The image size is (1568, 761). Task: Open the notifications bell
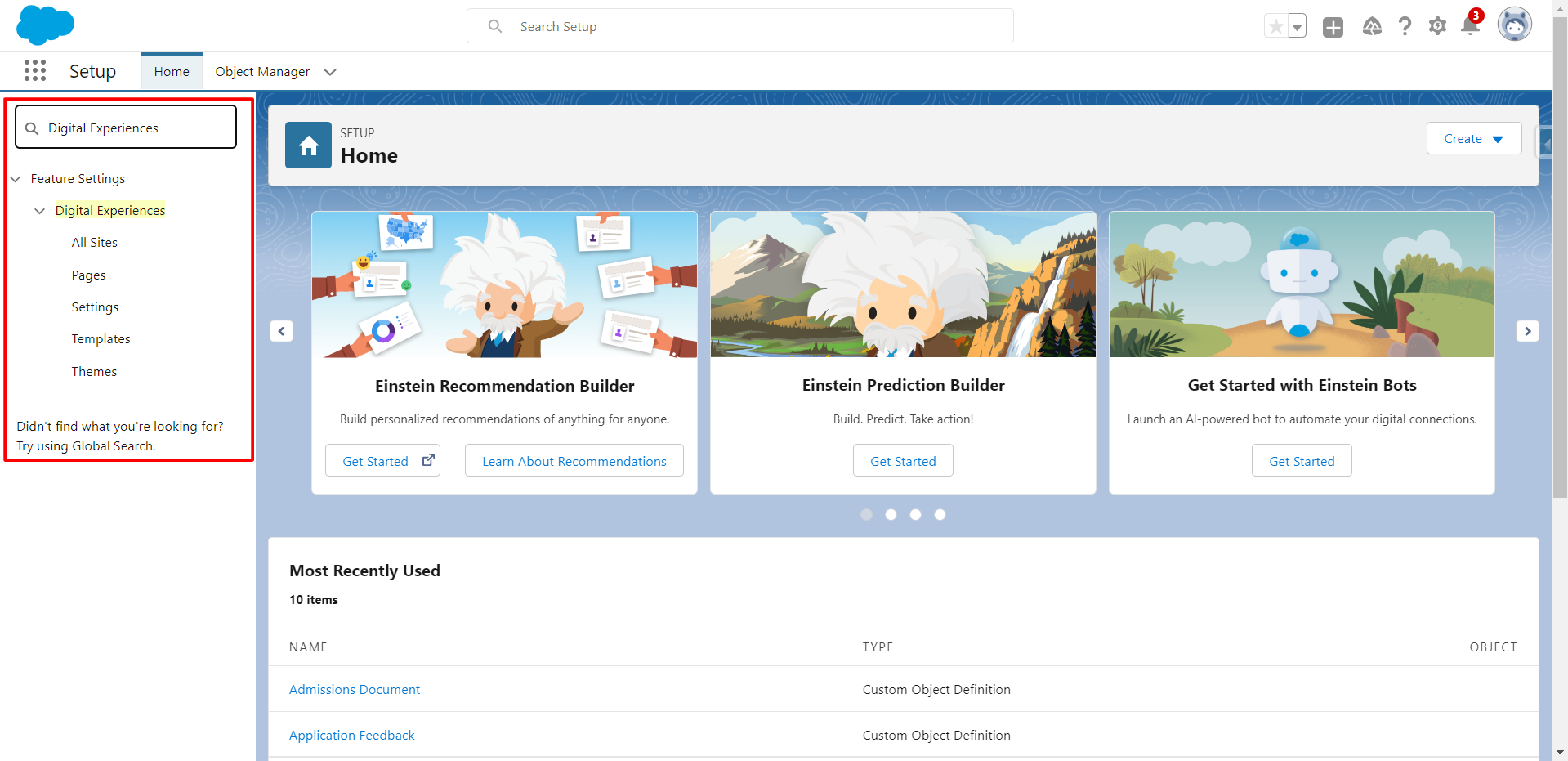pos(1470,26)
